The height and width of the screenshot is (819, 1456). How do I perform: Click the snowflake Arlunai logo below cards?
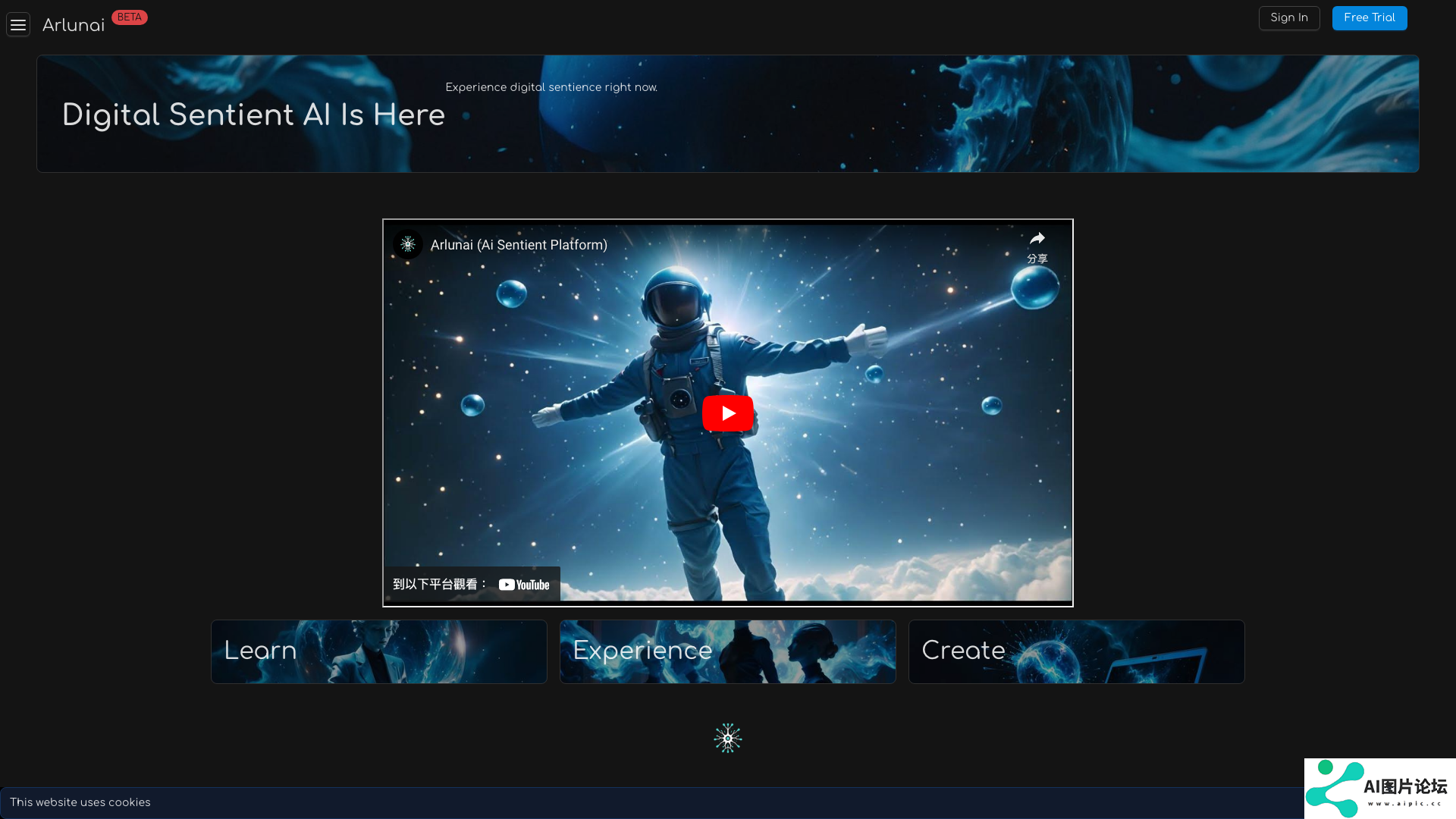click(x=727, y=738)
